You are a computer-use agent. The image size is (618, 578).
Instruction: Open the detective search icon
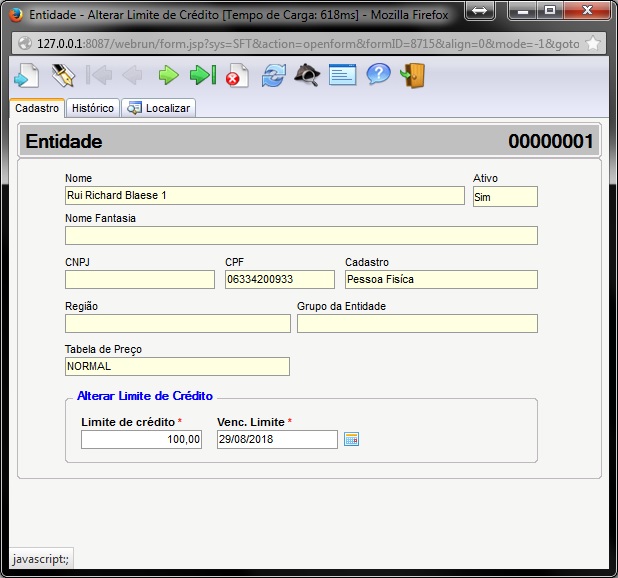point(307,75)
